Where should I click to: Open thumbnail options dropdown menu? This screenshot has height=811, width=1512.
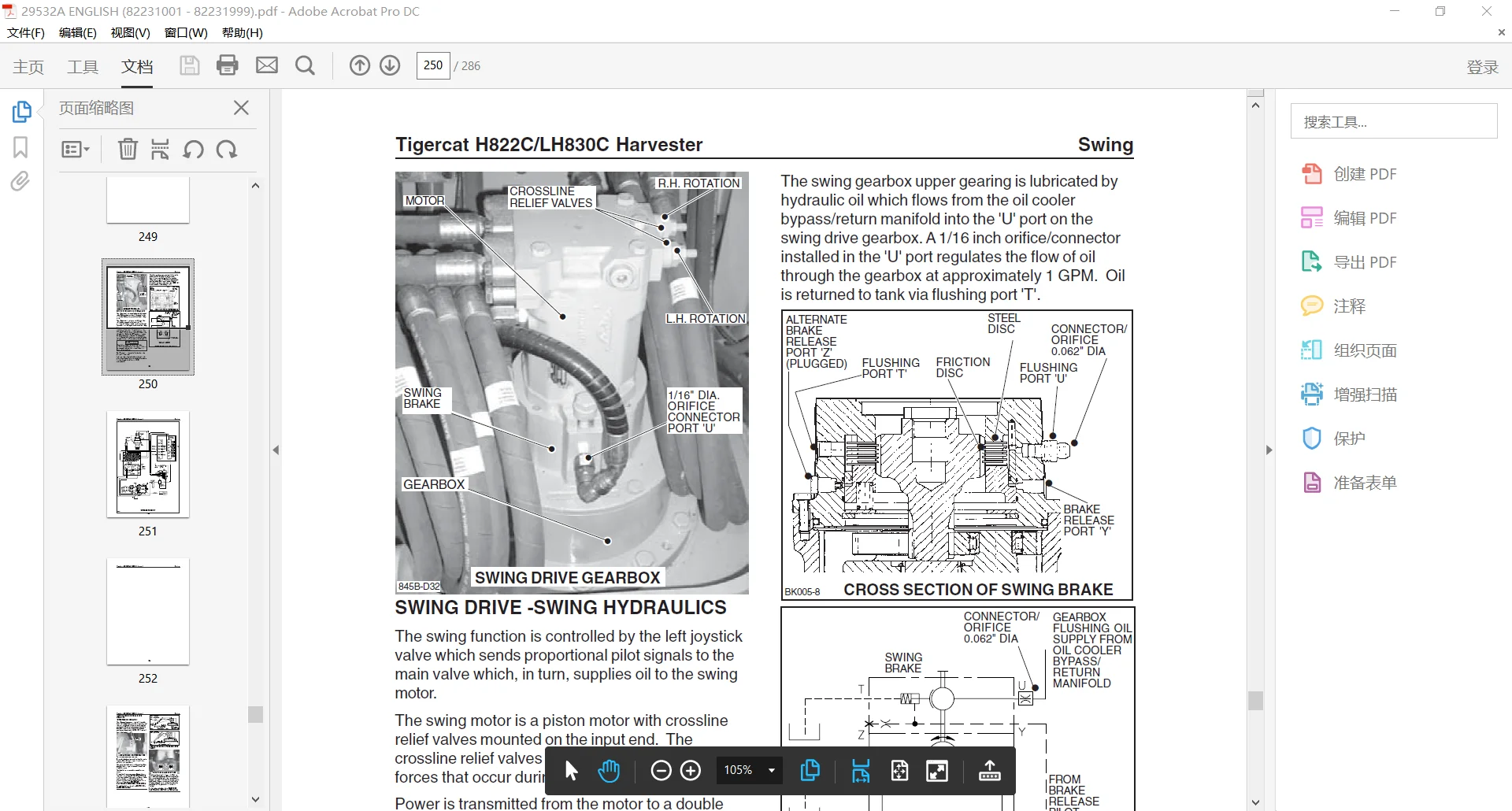(76, 150)
